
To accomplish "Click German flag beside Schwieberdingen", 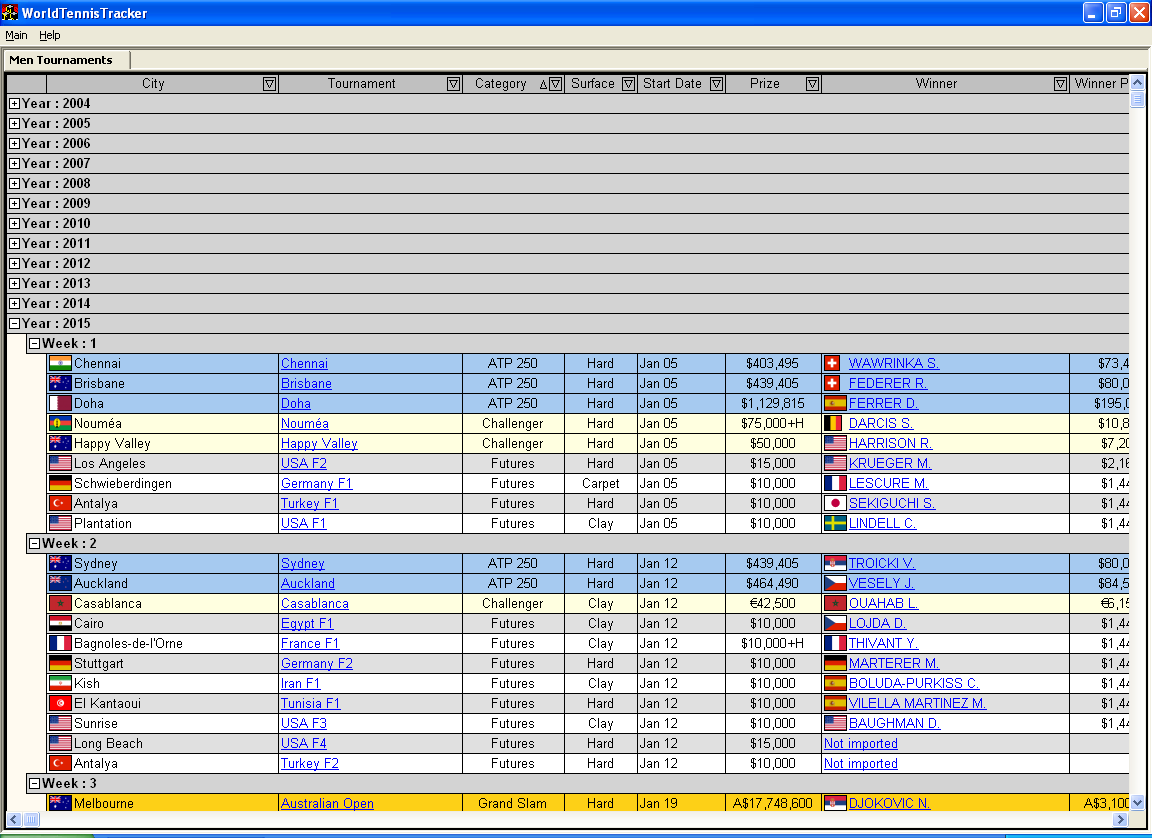I will tap(60, 483).
